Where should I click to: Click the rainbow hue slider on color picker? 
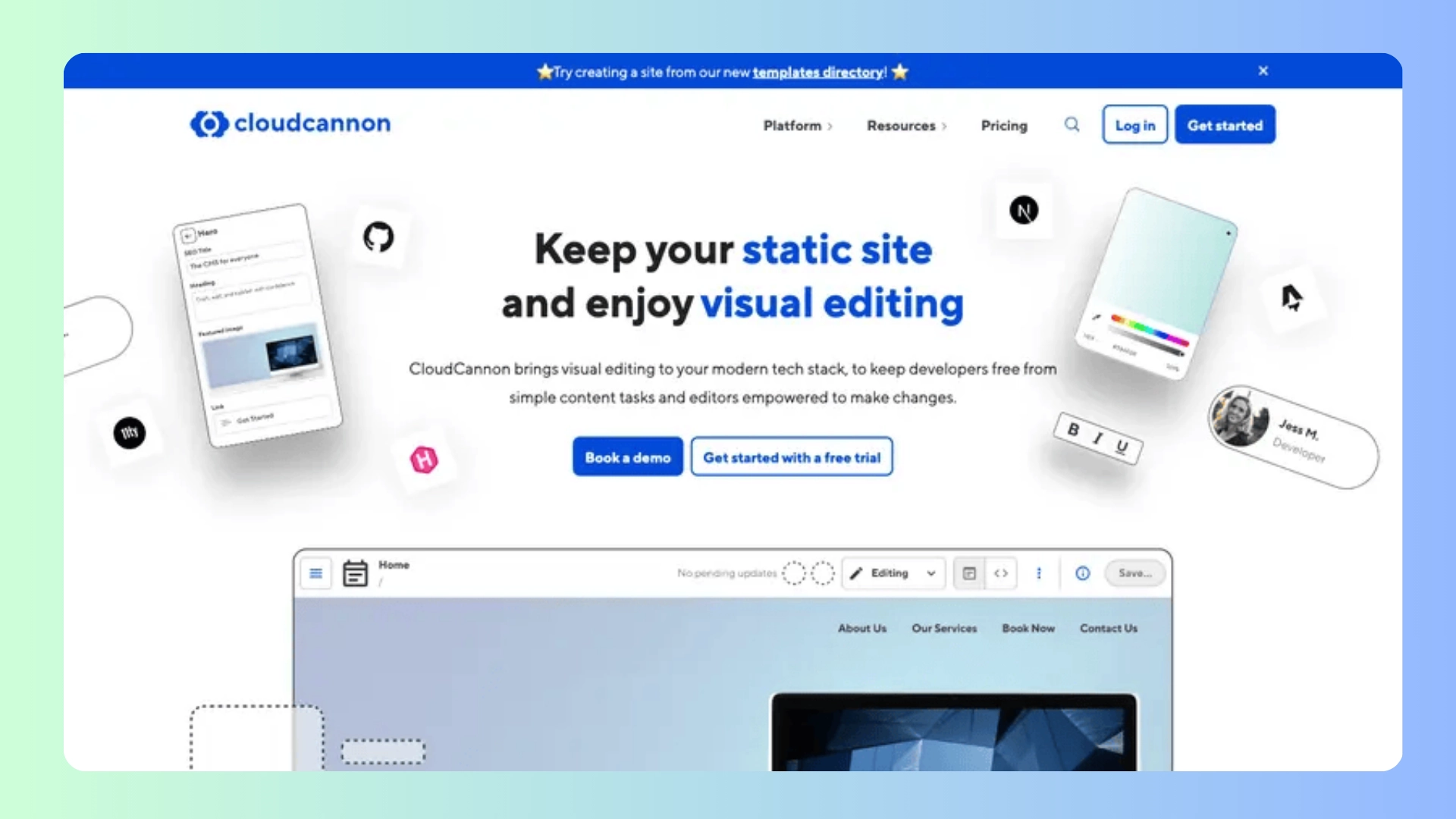click(x=1149, y=330)
